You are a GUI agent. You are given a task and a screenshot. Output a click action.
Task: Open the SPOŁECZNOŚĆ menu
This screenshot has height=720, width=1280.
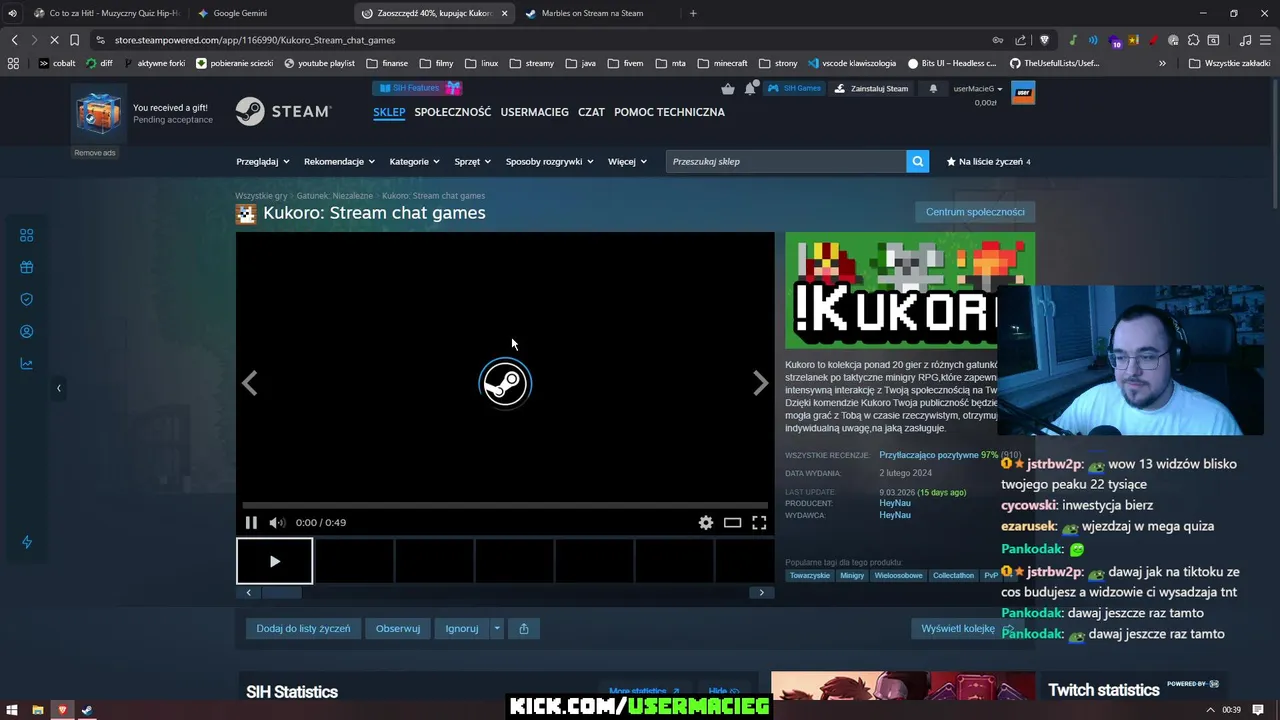click(453, 112)
